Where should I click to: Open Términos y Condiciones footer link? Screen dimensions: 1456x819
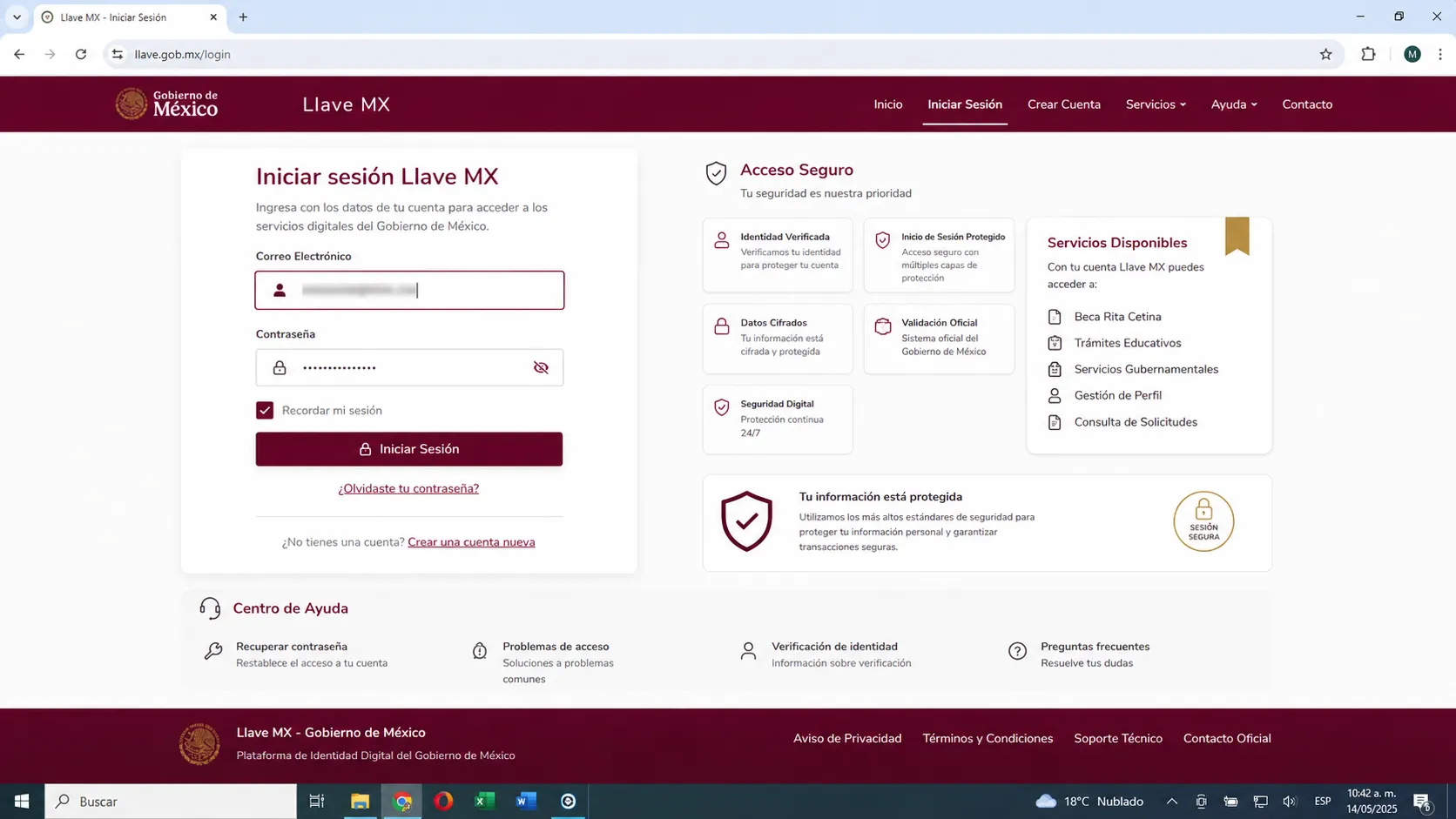(x=988, y=739)
